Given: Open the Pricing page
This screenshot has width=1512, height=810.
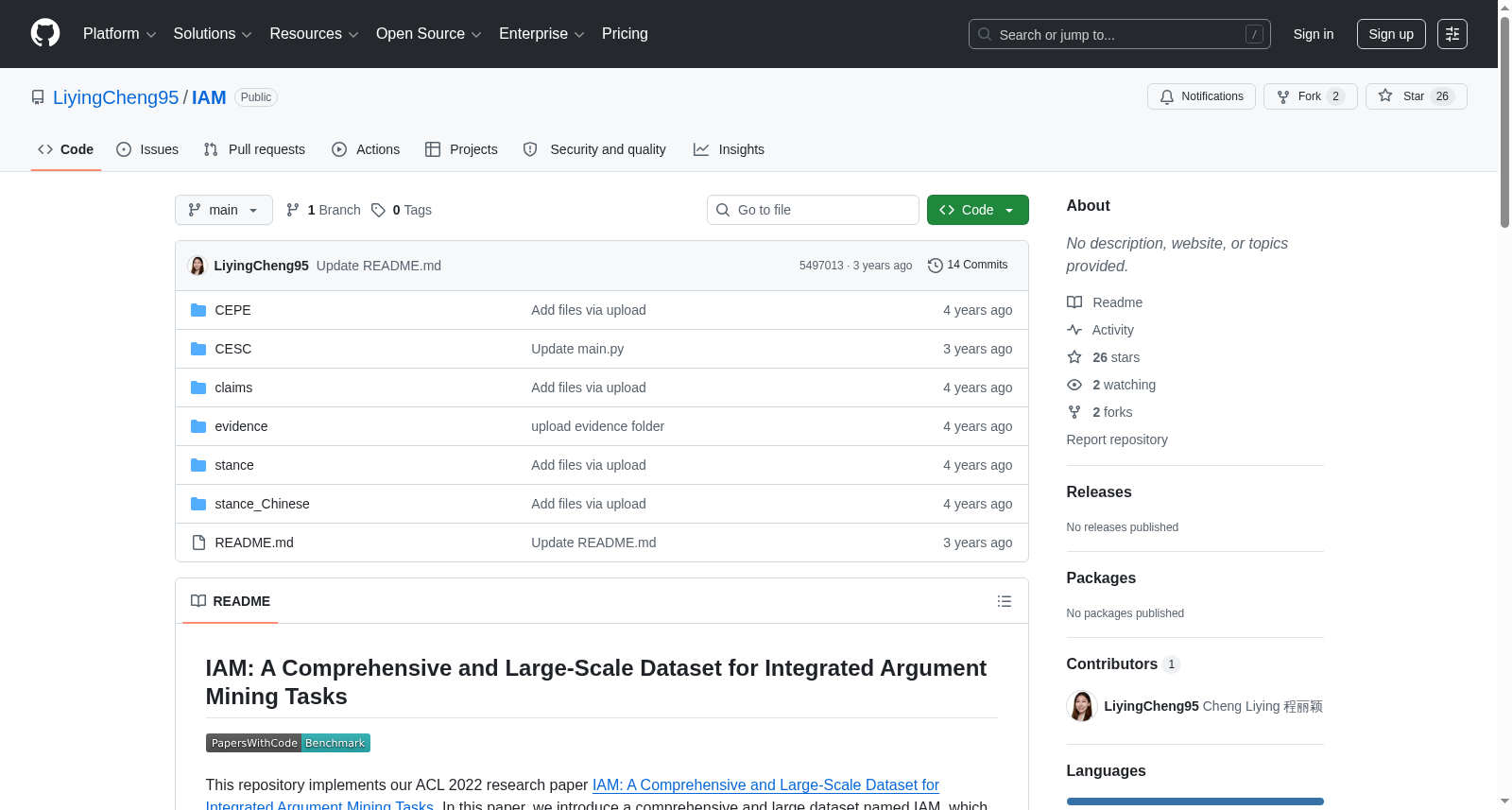Looking at the screenshot, I should click(625, 34).
